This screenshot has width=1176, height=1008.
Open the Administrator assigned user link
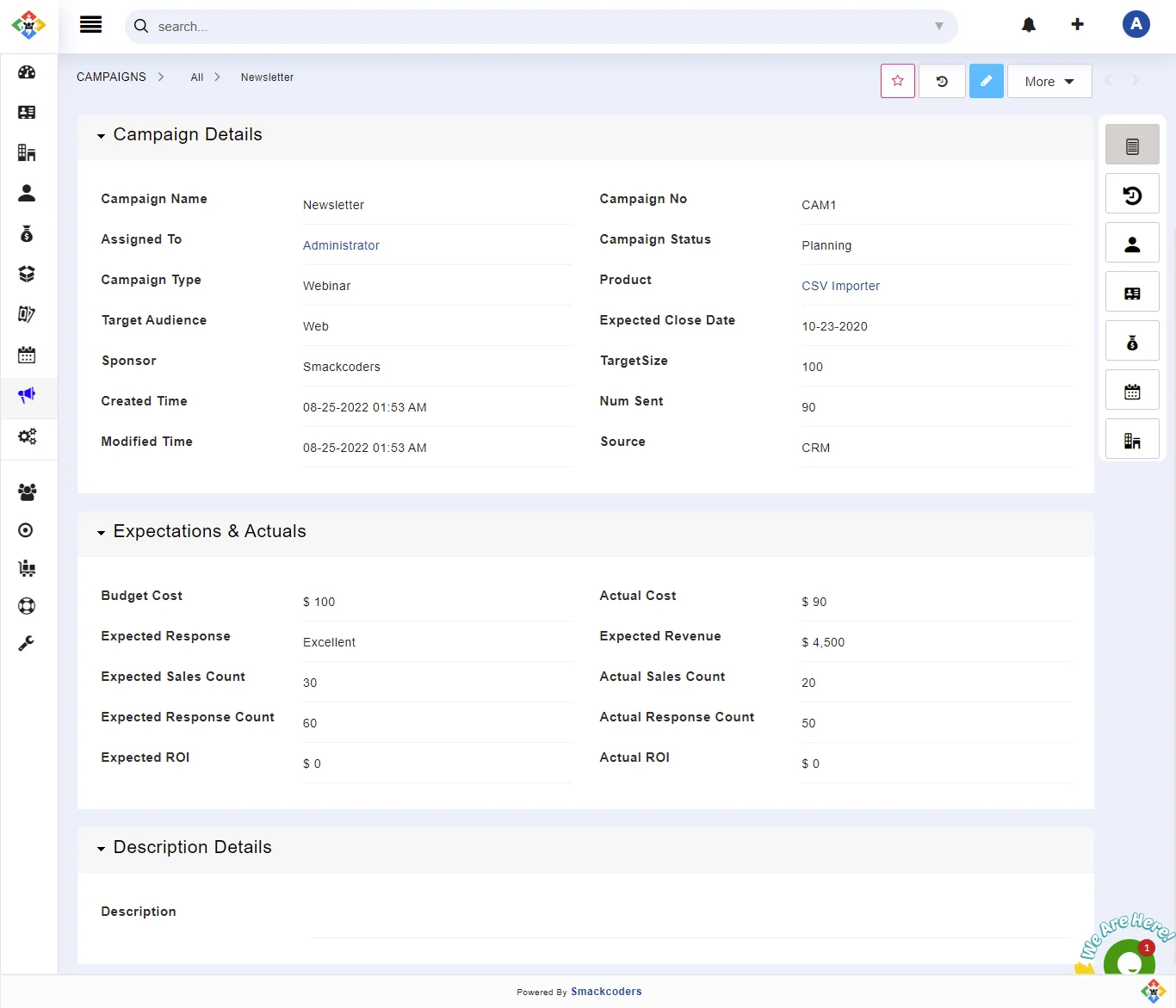(x=341, y=245)
